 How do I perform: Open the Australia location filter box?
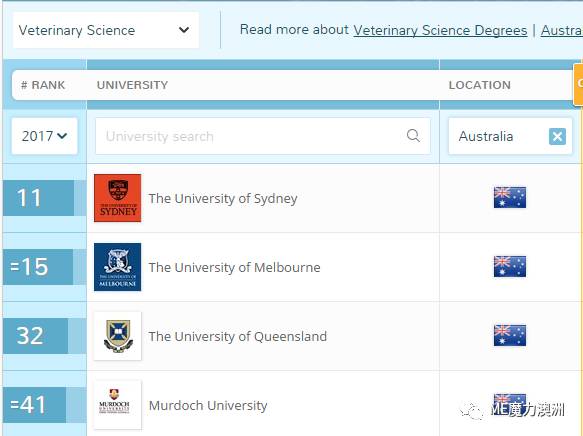click(x=510, y=136)
